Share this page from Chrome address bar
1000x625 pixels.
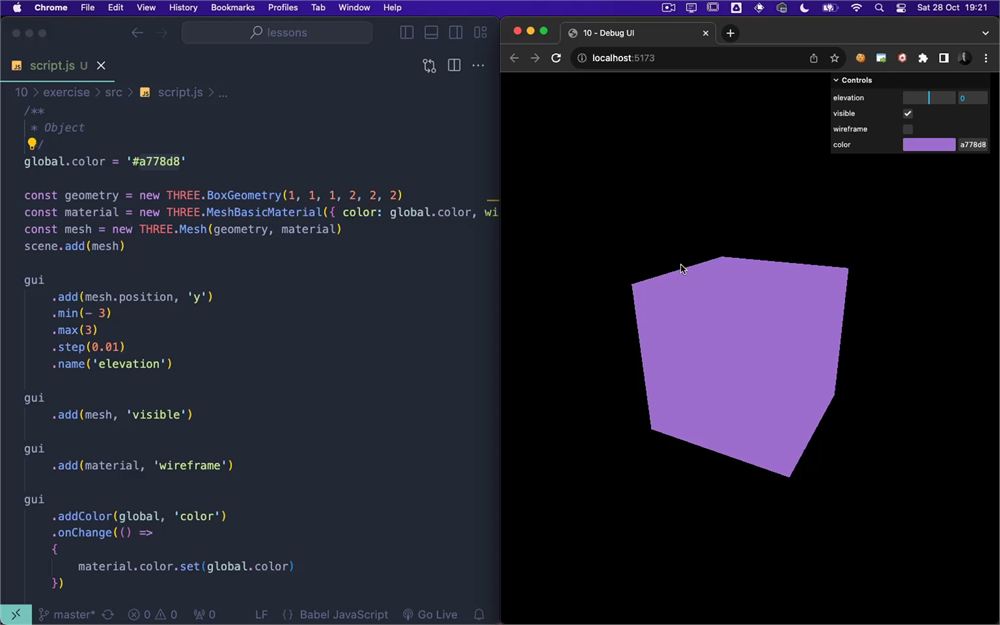[814, 58]
